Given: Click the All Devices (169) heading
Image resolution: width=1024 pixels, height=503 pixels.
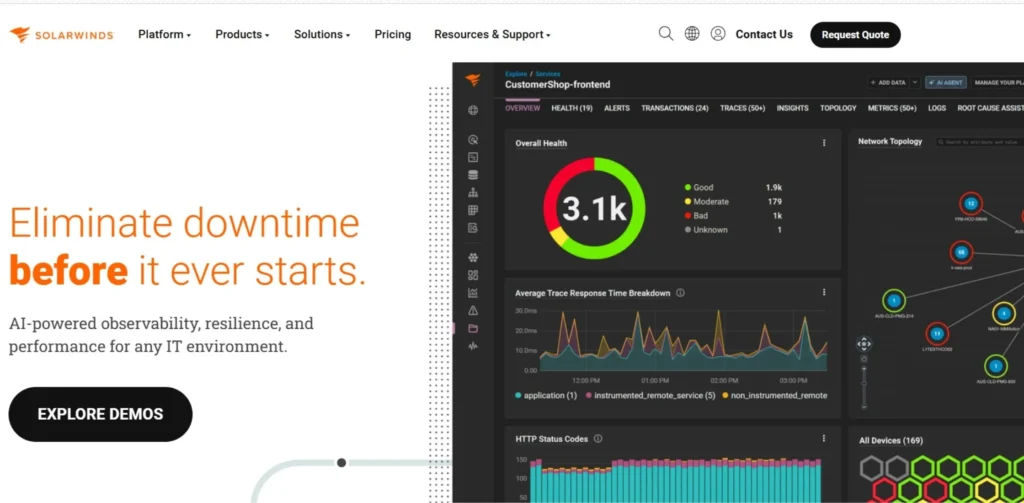Looking at the screenshot, I should (x=891, y=440).
